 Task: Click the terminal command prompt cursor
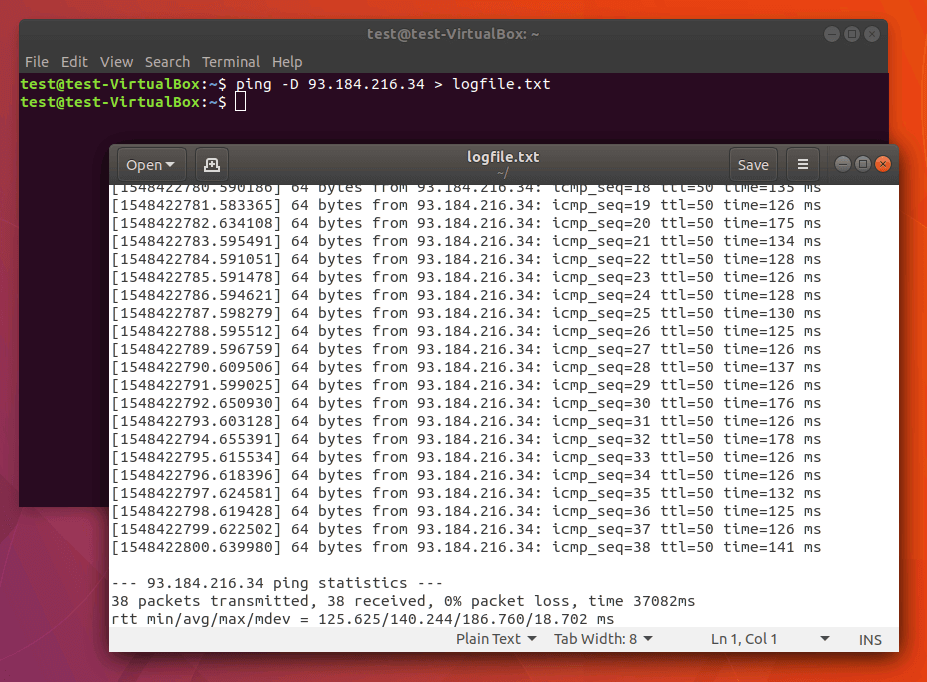240,102
